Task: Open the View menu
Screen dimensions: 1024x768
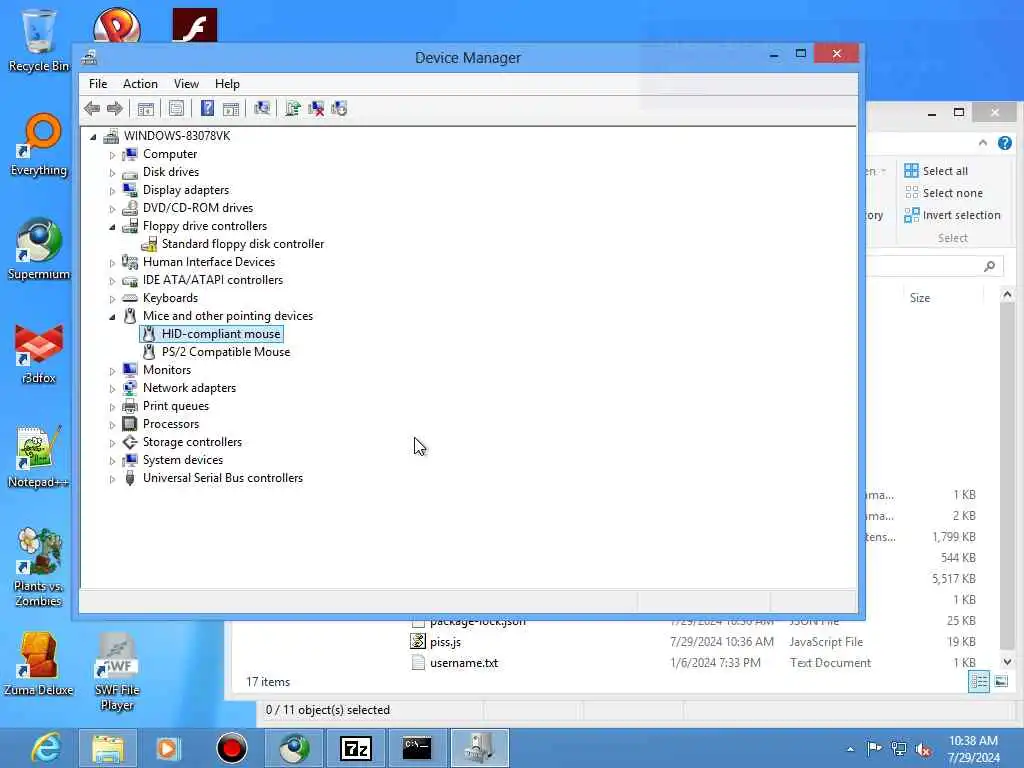Action: (x=186, y=84)
